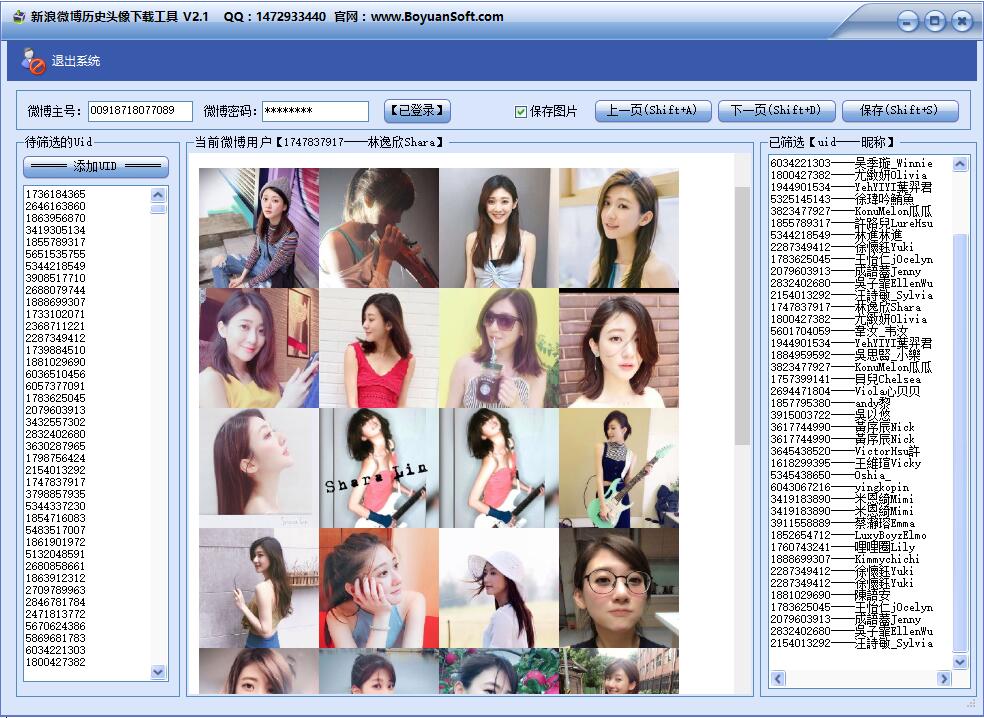Select thumbnail with Shara Lin text
This screenshot has height=718, width=984.
pyautogui.click(x=379, y=468)
